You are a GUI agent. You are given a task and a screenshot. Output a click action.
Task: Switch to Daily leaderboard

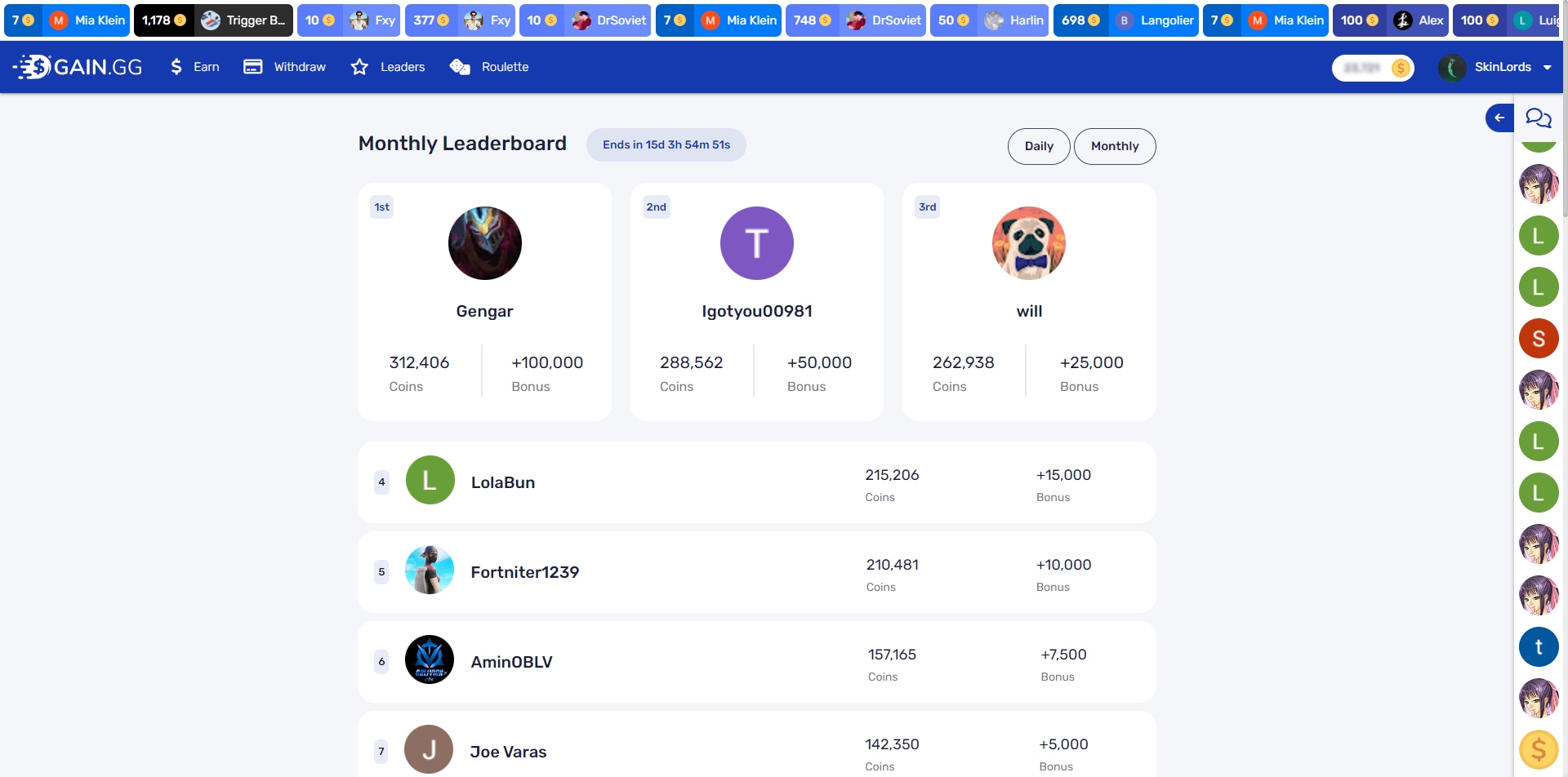[1039, 146]
